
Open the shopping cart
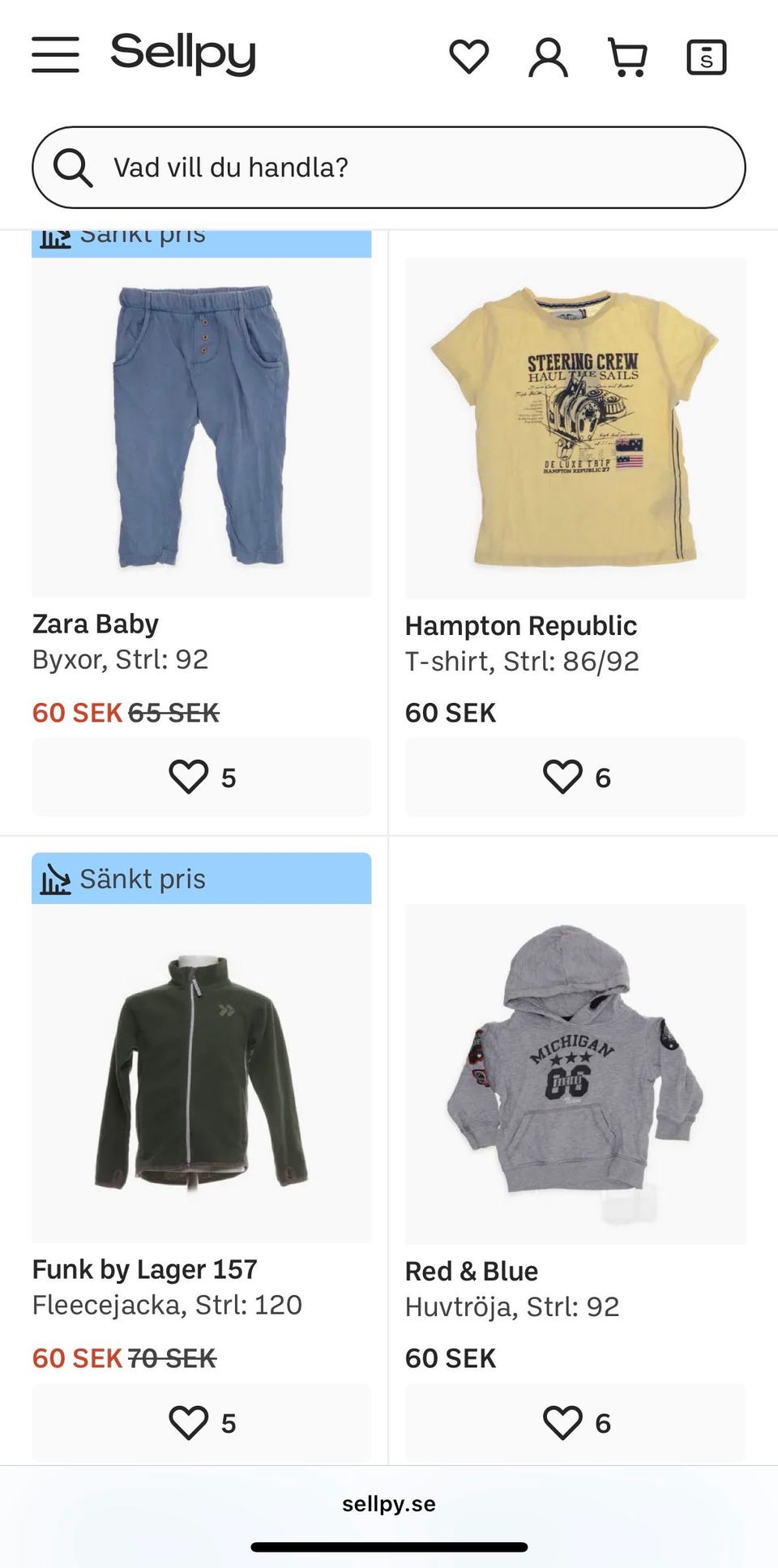tap(627, 57)
